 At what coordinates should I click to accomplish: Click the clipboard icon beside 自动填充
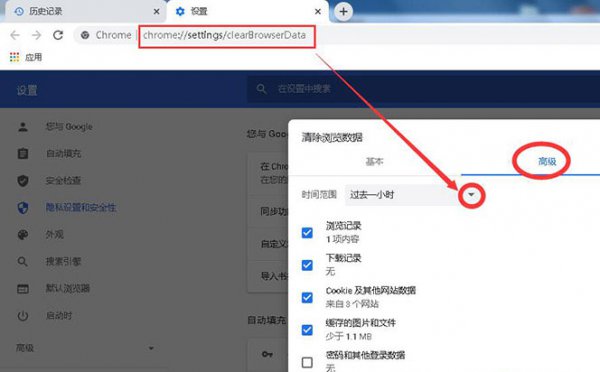click(23, 153)
